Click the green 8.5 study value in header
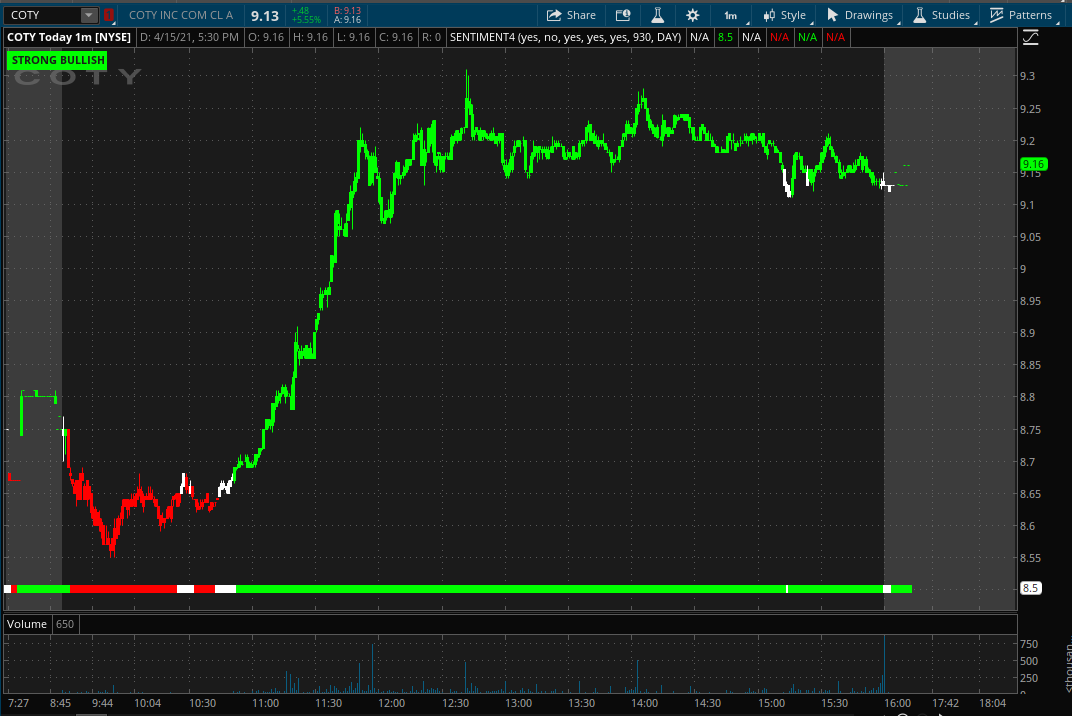 click(x=725, y=37)
